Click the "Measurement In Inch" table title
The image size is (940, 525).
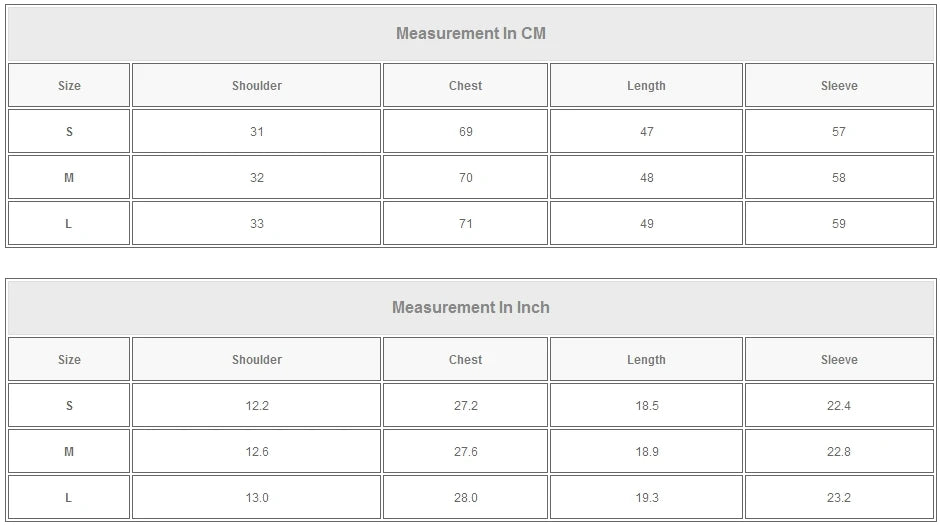(470, 307)
